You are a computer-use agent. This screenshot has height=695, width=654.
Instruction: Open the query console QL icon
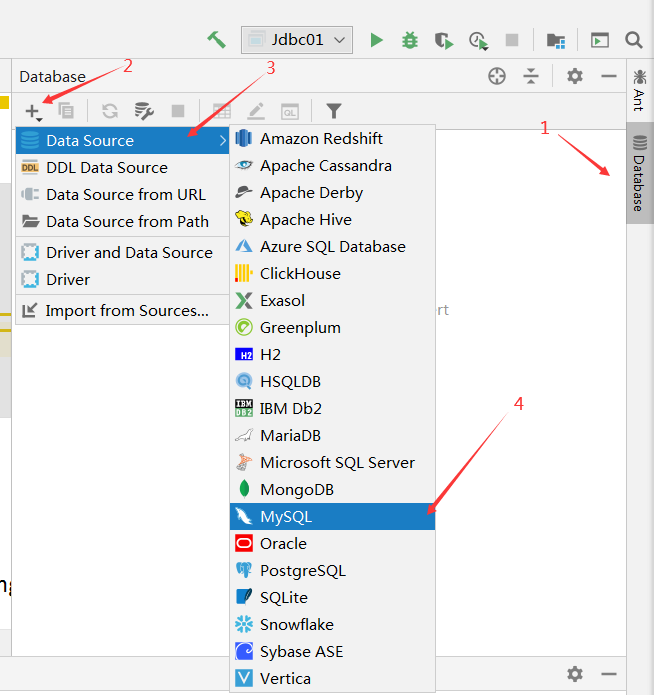point(290,111)
